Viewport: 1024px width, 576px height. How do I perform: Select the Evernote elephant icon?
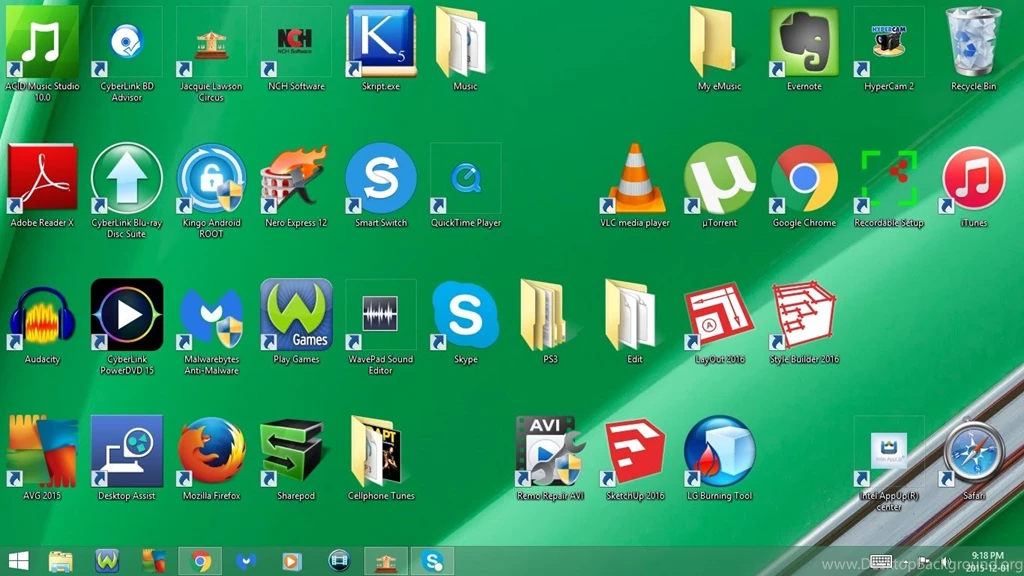tap(804, 43)
